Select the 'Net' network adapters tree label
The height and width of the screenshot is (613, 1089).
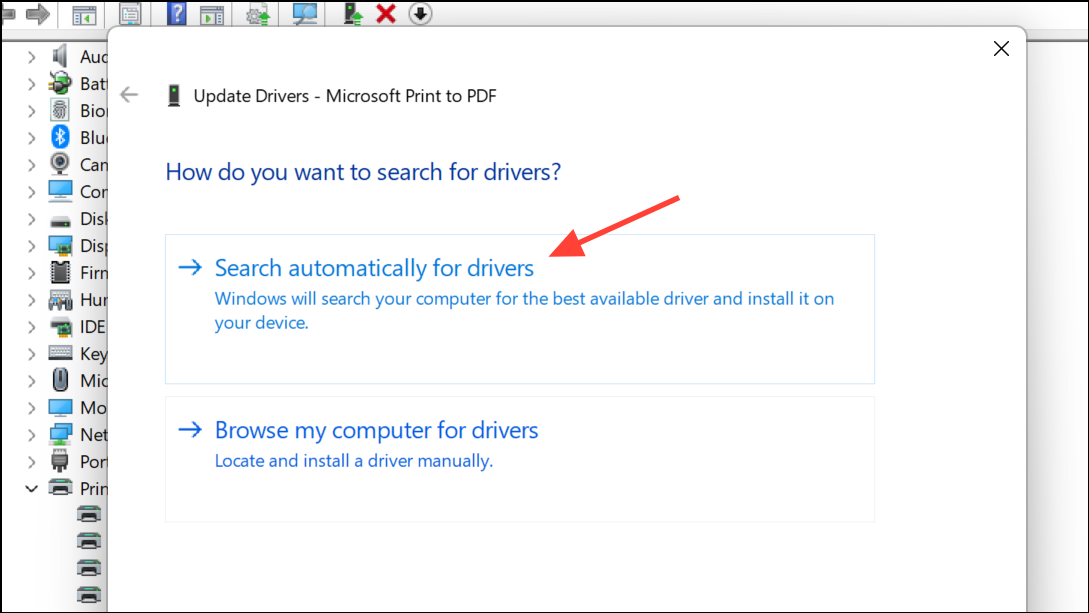tap(94, 435)
